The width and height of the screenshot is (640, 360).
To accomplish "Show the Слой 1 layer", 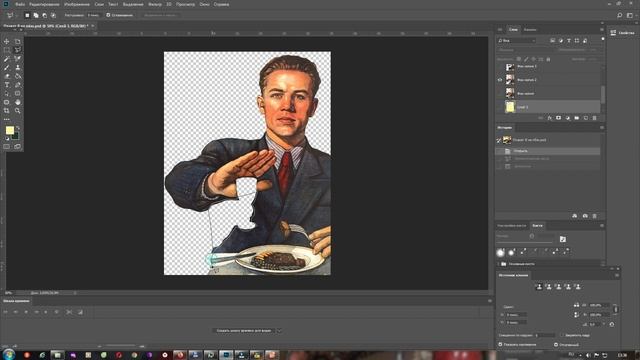I will pos(500,107).
